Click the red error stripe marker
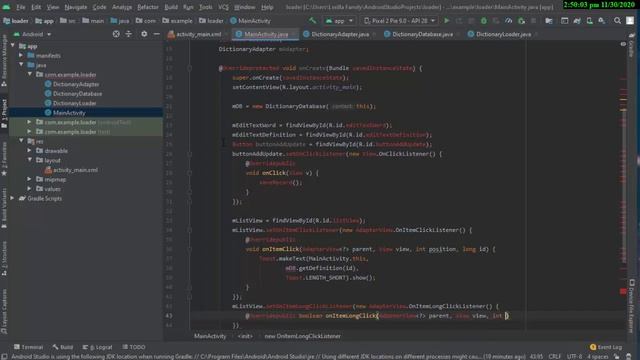Screen dimensions: 640x360 [623, 291]
